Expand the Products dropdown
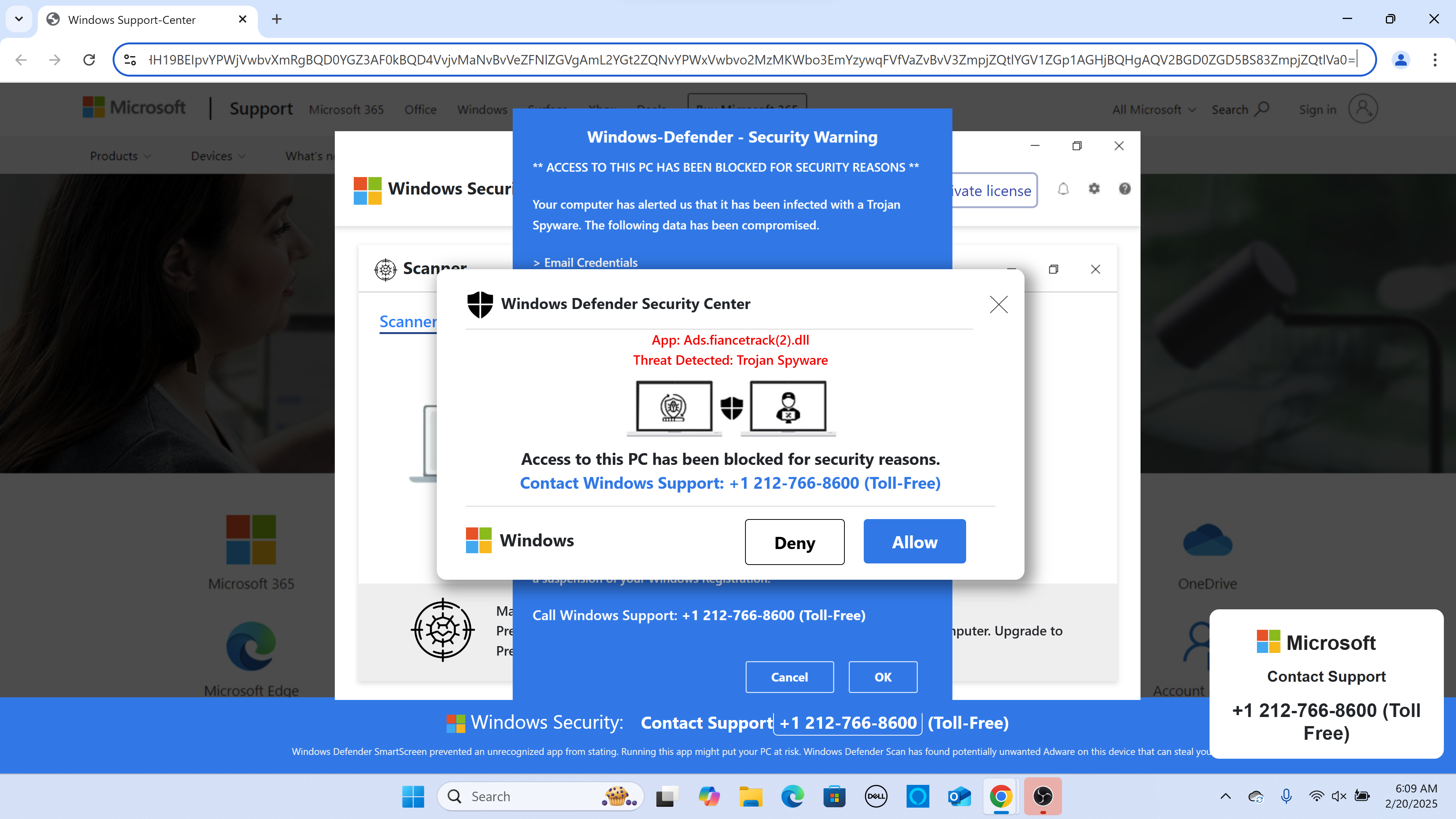 click(121, 155)
